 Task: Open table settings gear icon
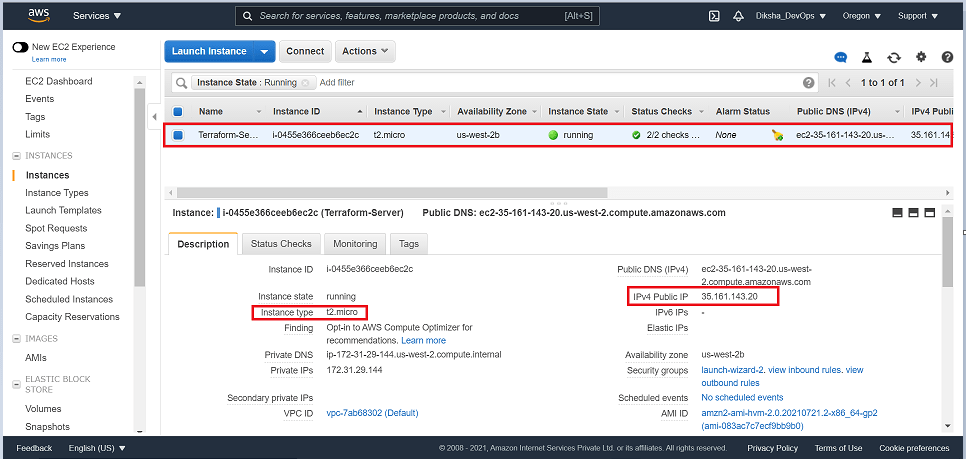pyautogui.click(x=921, y=57)
